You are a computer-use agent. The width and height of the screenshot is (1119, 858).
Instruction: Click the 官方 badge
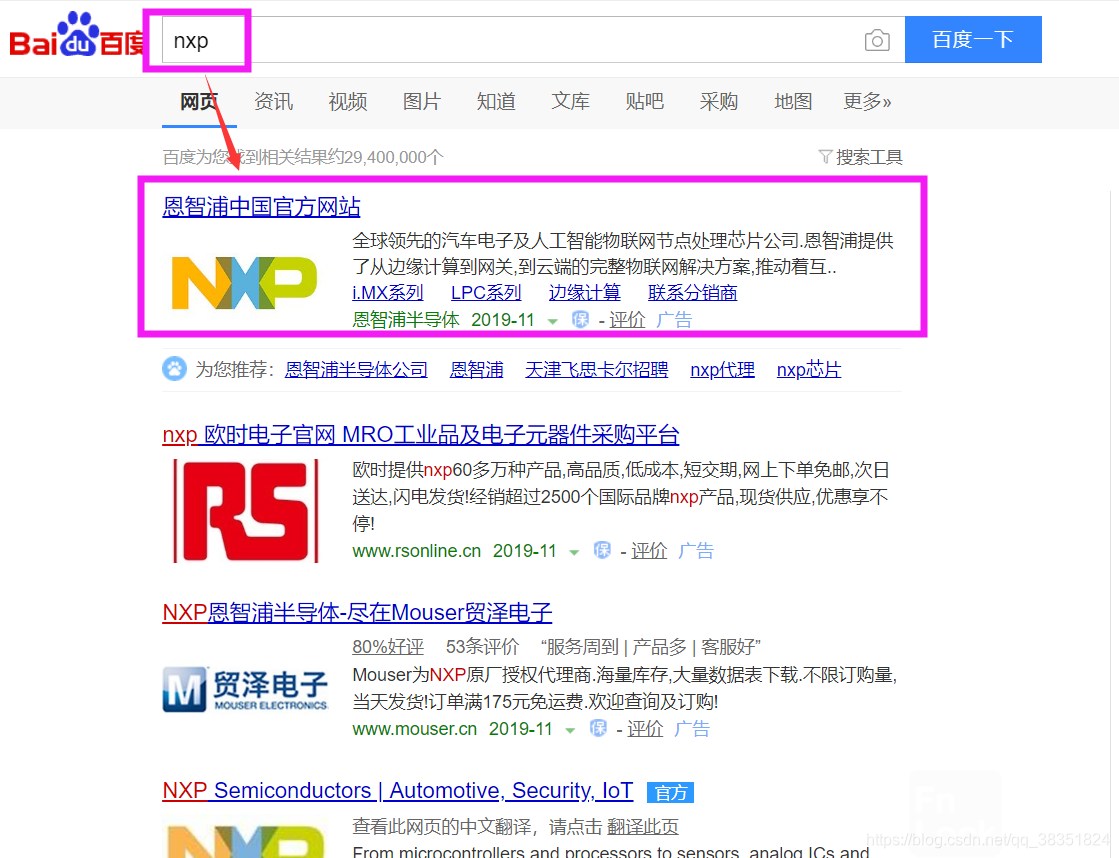coord(670,792)
